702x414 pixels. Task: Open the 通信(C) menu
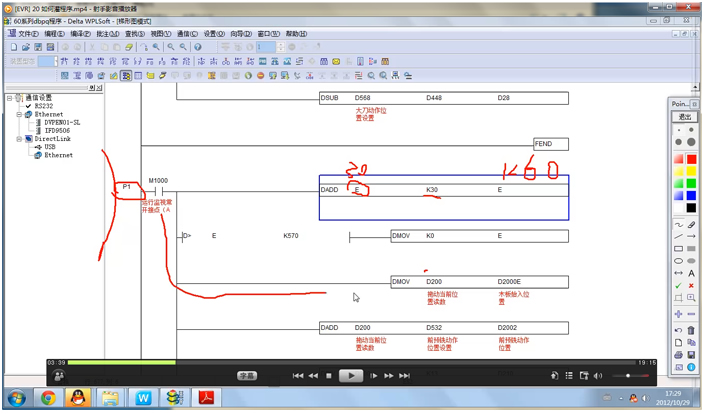pyautogui.click(x=185, y=33)
